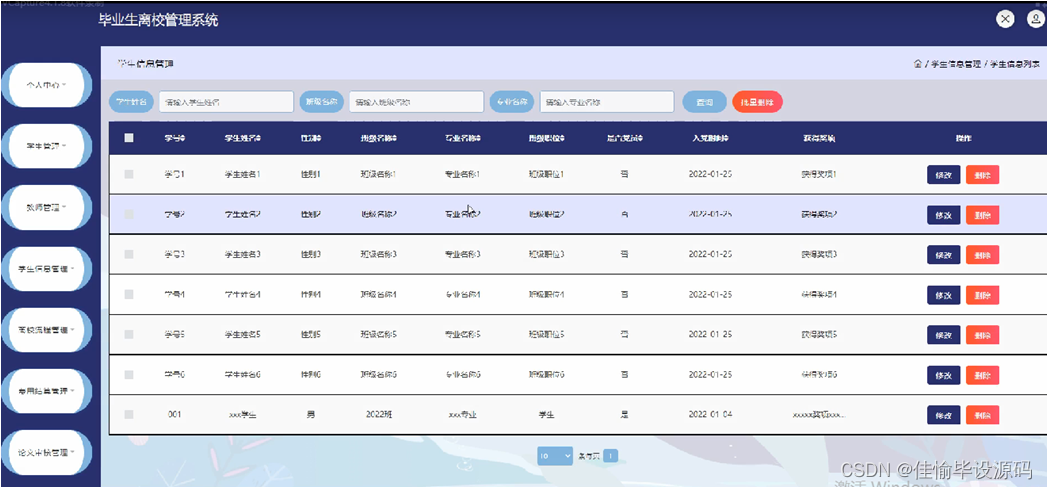Select the 获得奖项1 cell

tap(819, 174)
